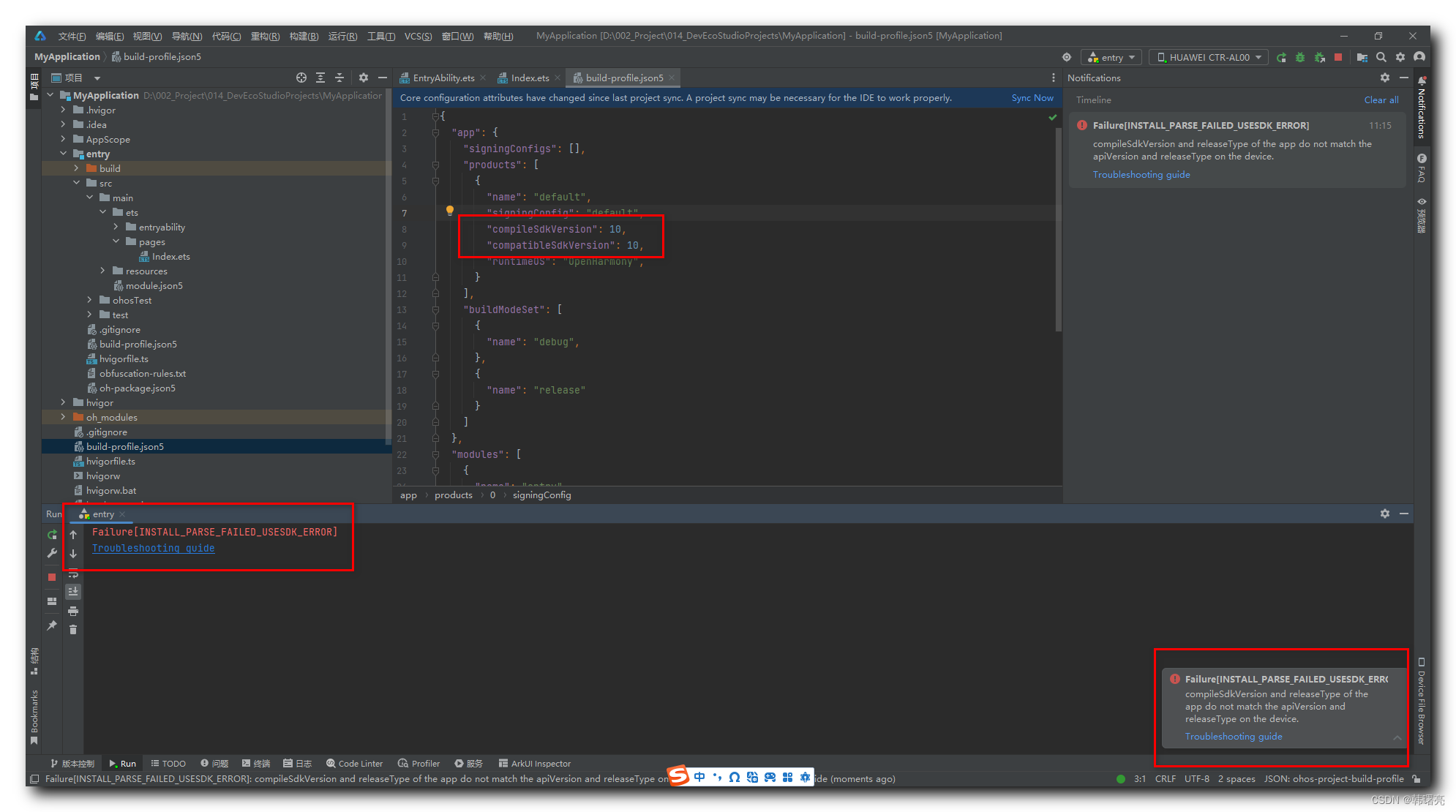This screenshot has height=812, width=1456.
Task: Click the green Debug bug icon
Action: click(x=1300, y=57)
